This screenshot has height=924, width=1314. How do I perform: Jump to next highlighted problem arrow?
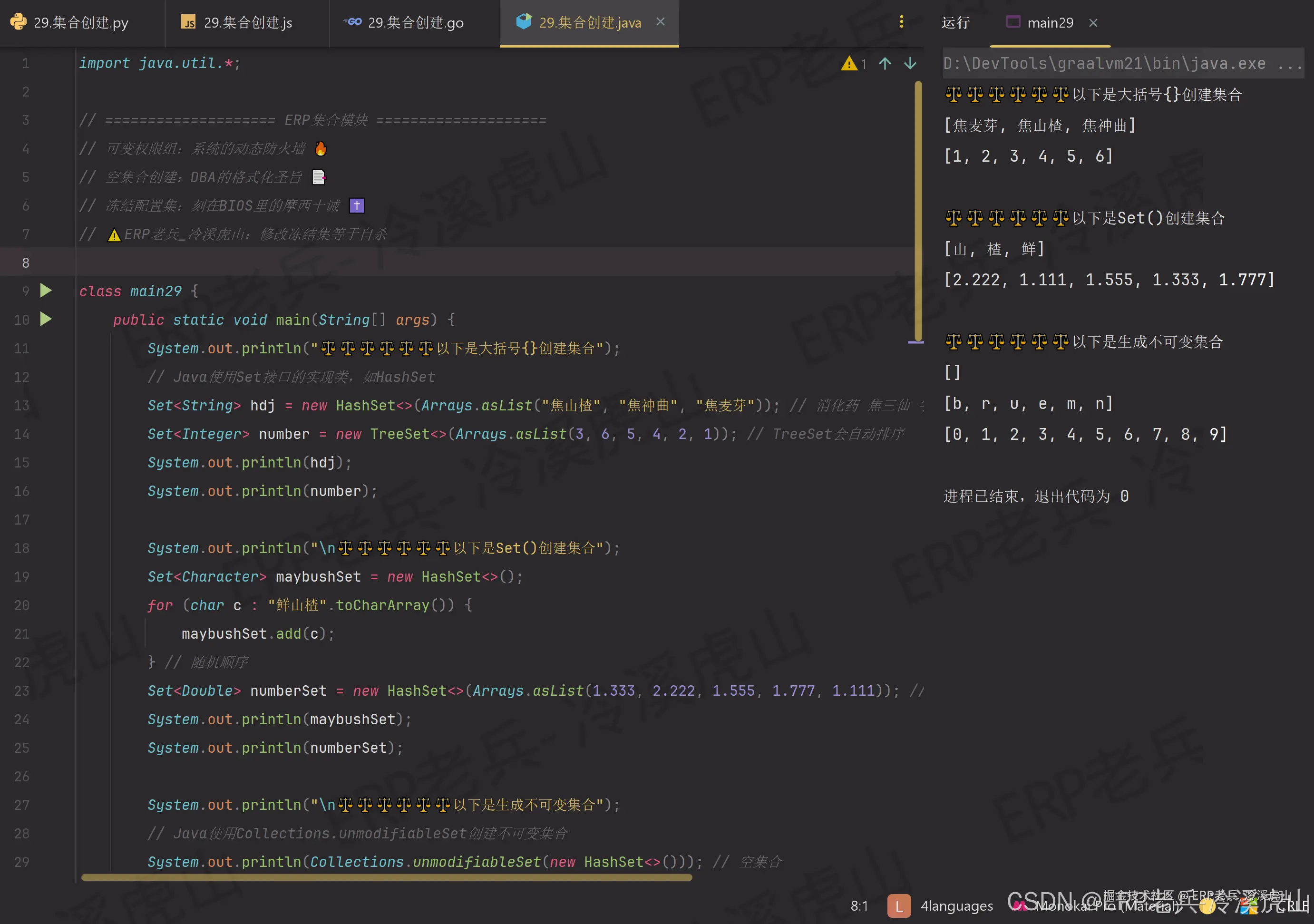pyautogui.click(x=910, y=64)
